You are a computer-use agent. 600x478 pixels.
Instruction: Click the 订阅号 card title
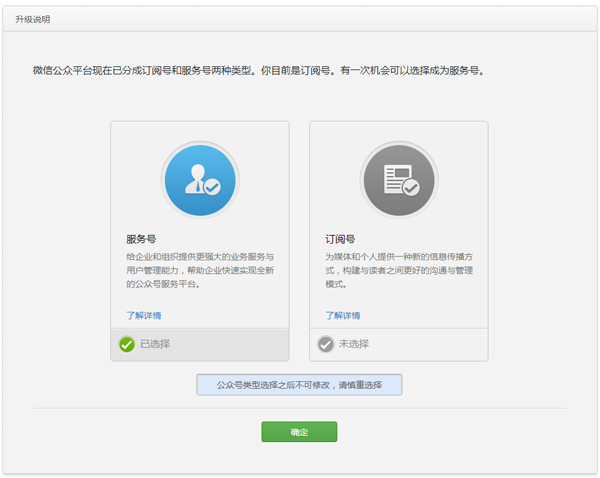click(x=340, y=240)
